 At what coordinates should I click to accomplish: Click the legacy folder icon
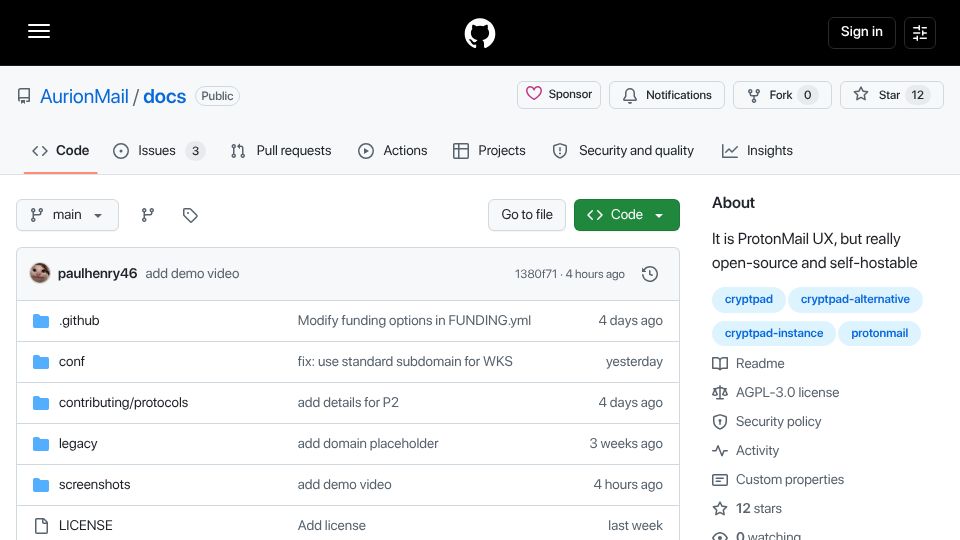coord(41,444)
